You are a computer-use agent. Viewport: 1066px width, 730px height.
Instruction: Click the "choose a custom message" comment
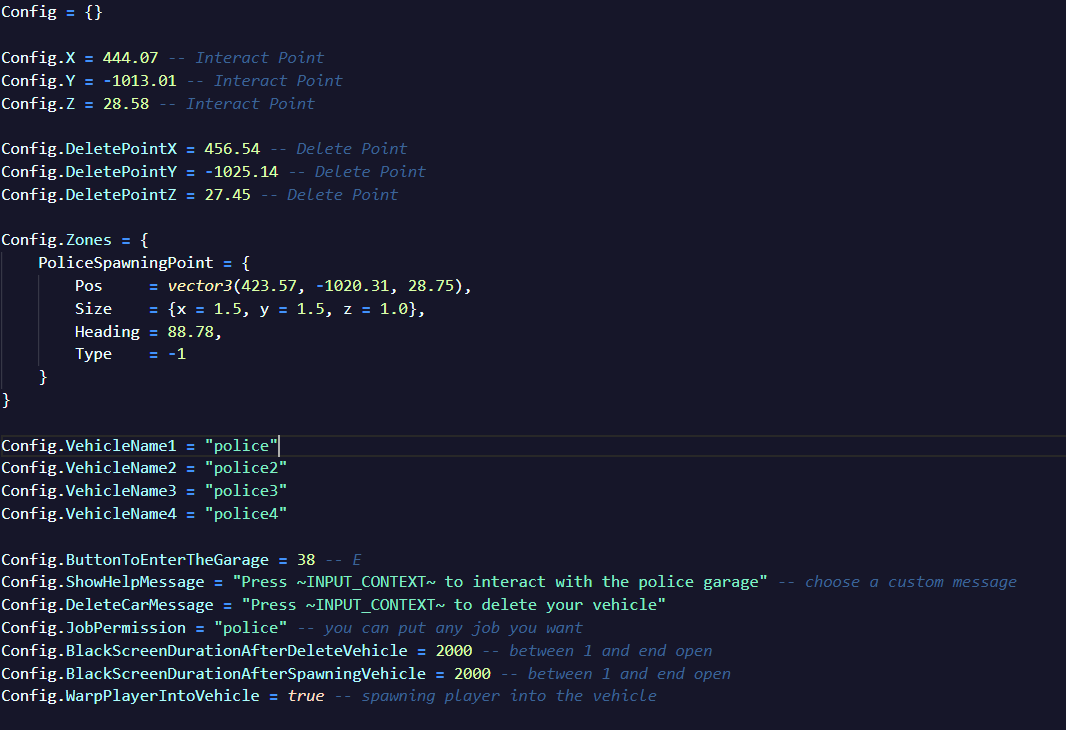point(910,582)
